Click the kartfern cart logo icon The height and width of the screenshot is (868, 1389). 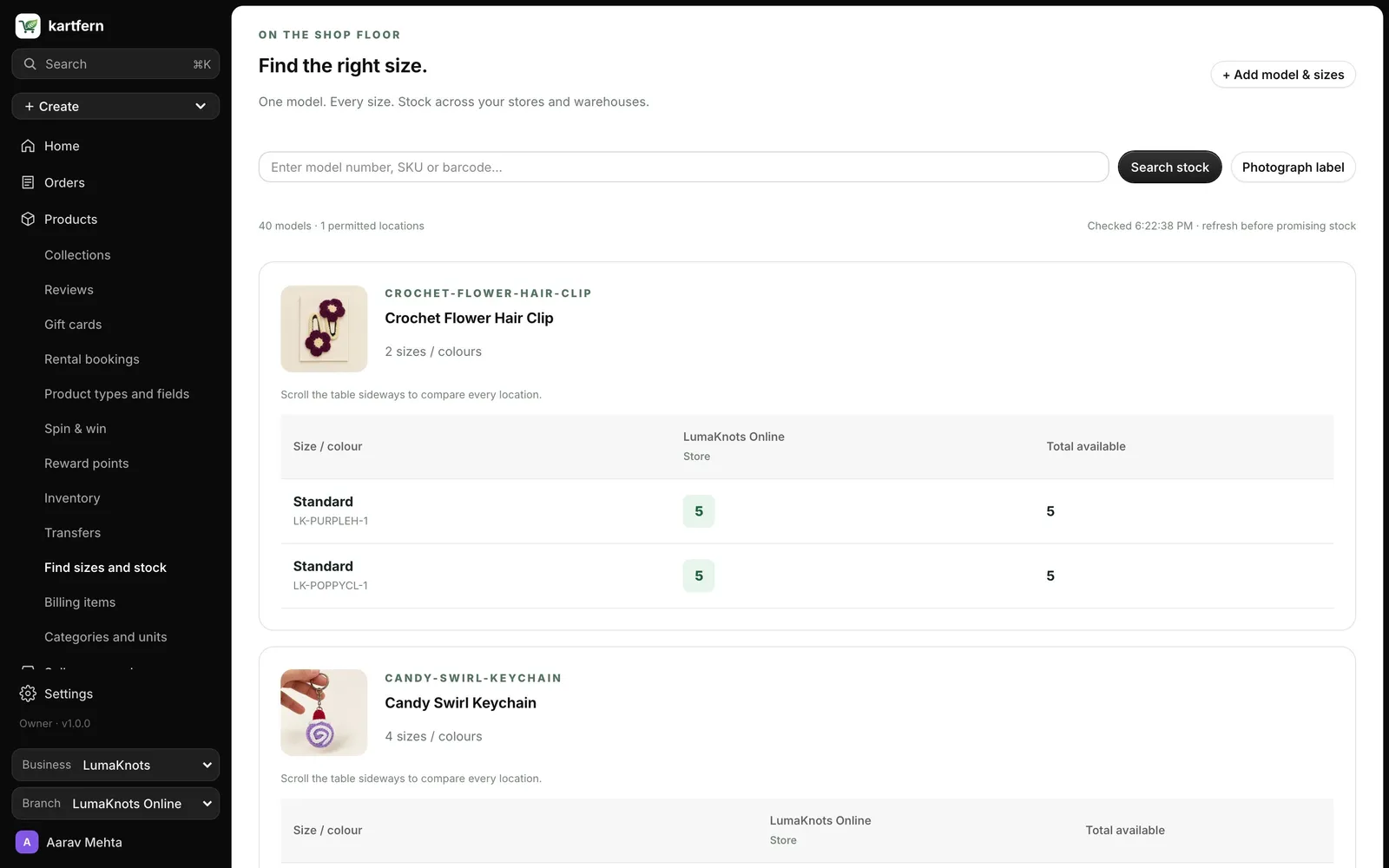click(x=28, y=26)
